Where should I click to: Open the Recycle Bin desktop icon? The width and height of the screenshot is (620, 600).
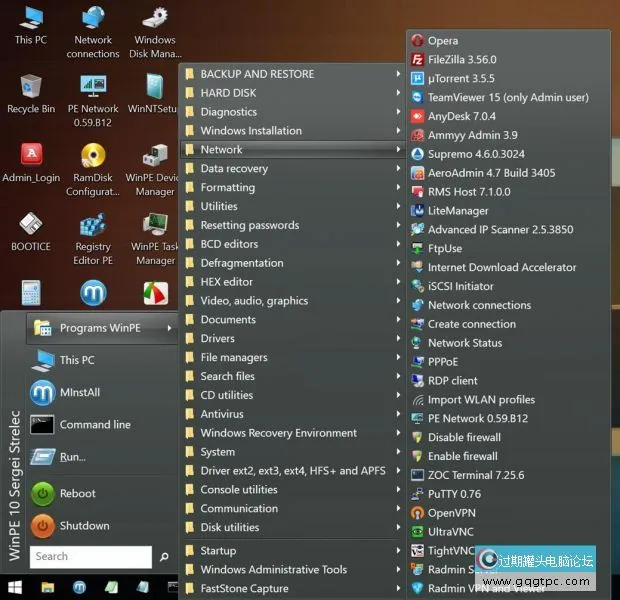pos(30,91)
